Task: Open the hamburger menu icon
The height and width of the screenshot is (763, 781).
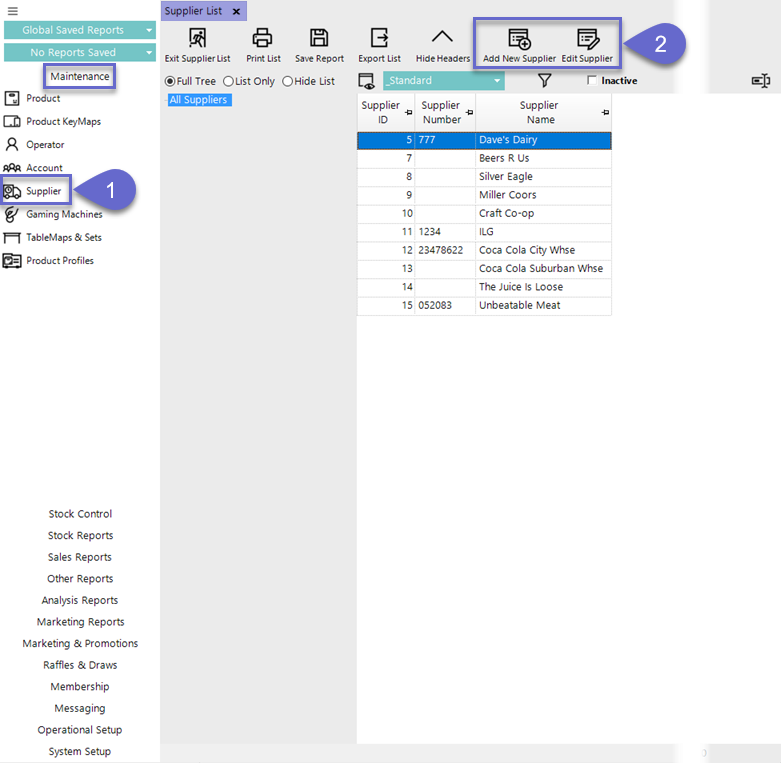Action: (x=13, y=11)
